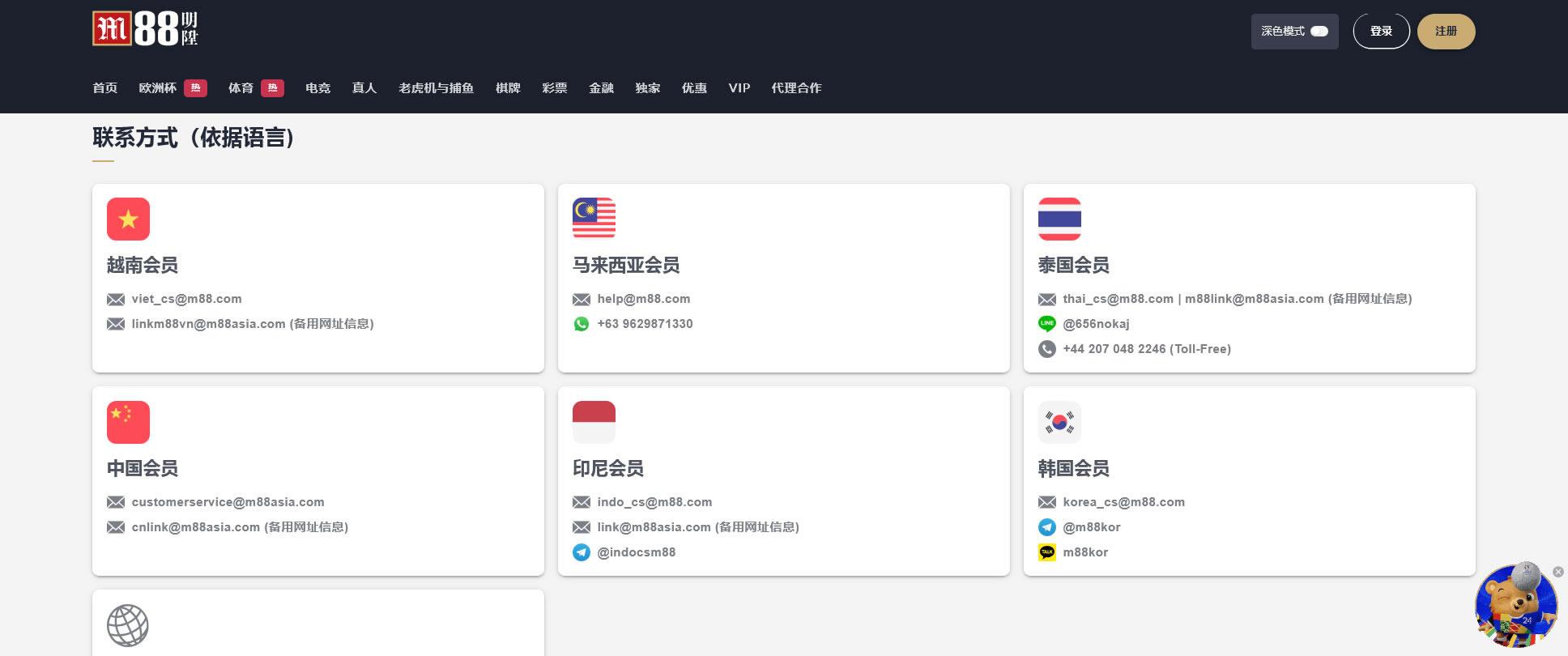Open the 真人 live casino menu
The image size is (1568, 656).
(x=364, y=88)
